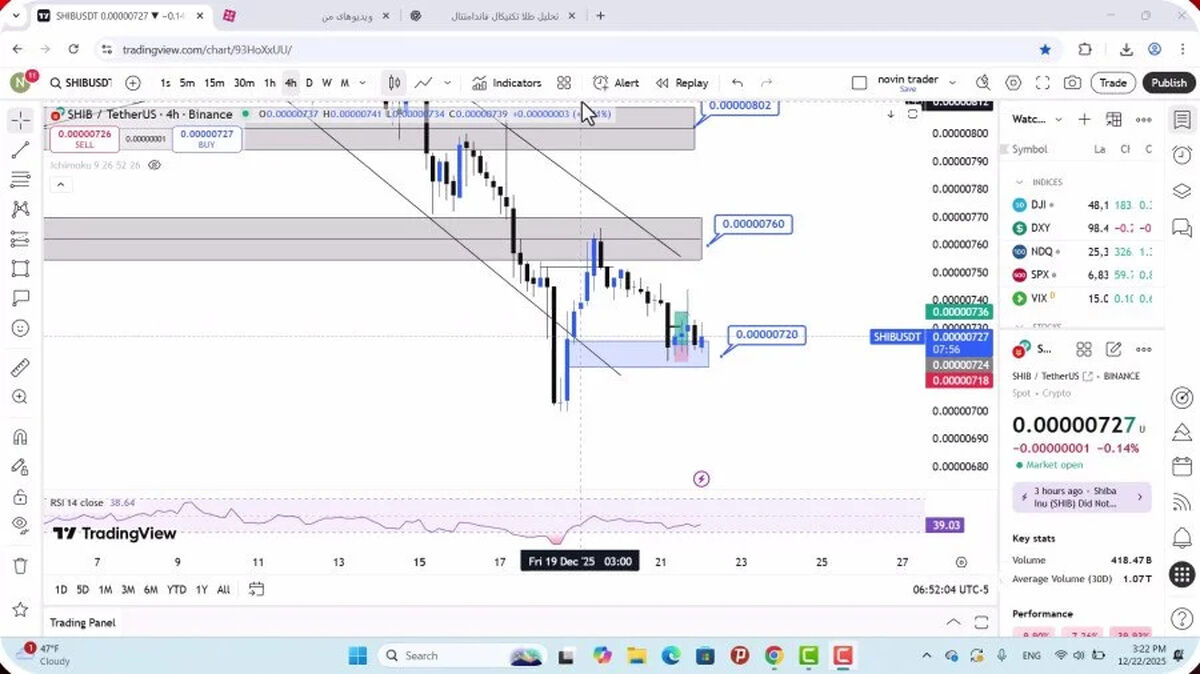The width and height of the screenshot is (1200, 674).
Task: Open Alerts panel clock icon
Action: tap(1182, 154)
